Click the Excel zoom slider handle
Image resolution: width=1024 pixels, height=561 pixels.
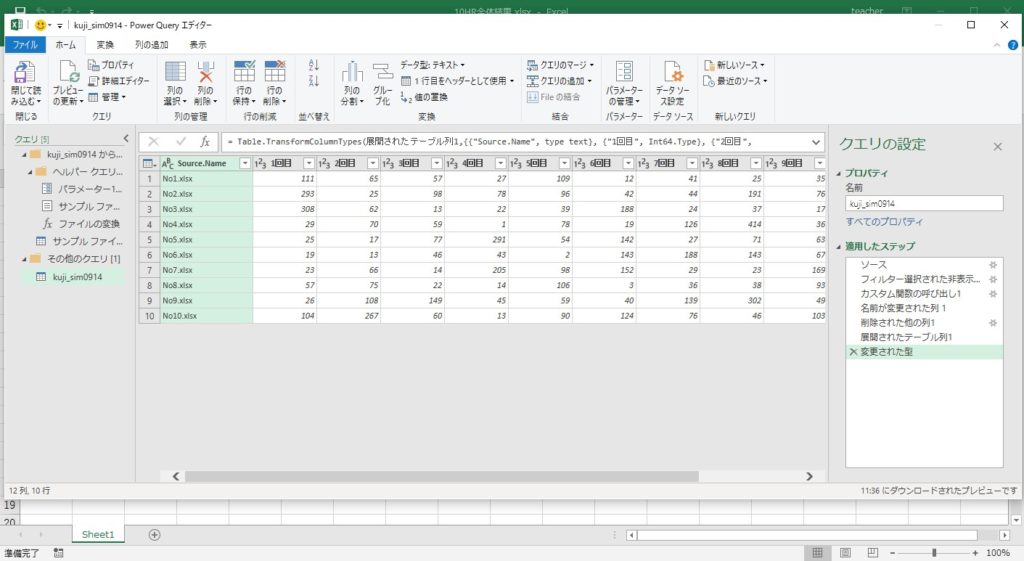934,553
